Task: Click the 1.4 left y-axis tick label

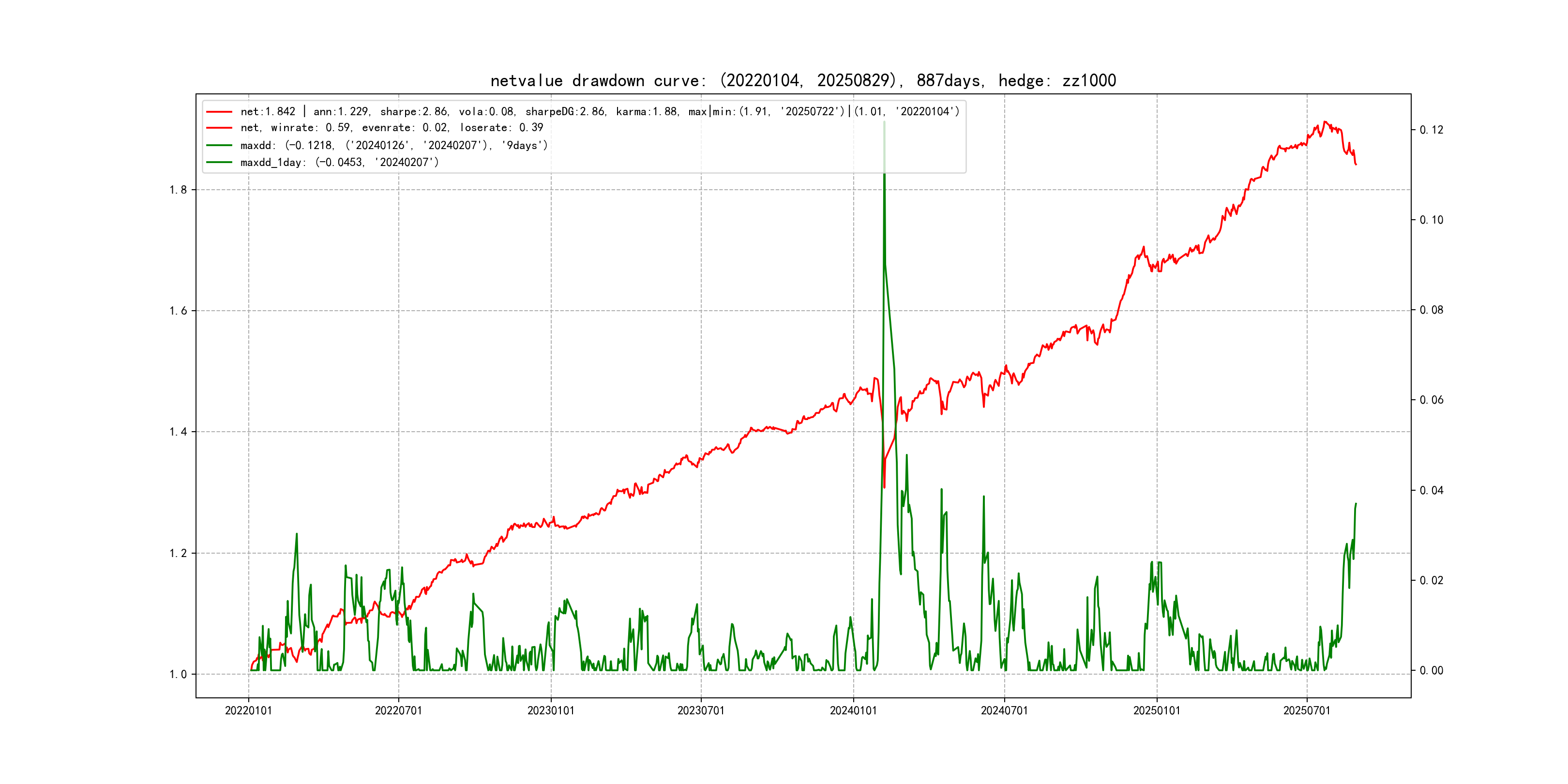Action: 178,432
